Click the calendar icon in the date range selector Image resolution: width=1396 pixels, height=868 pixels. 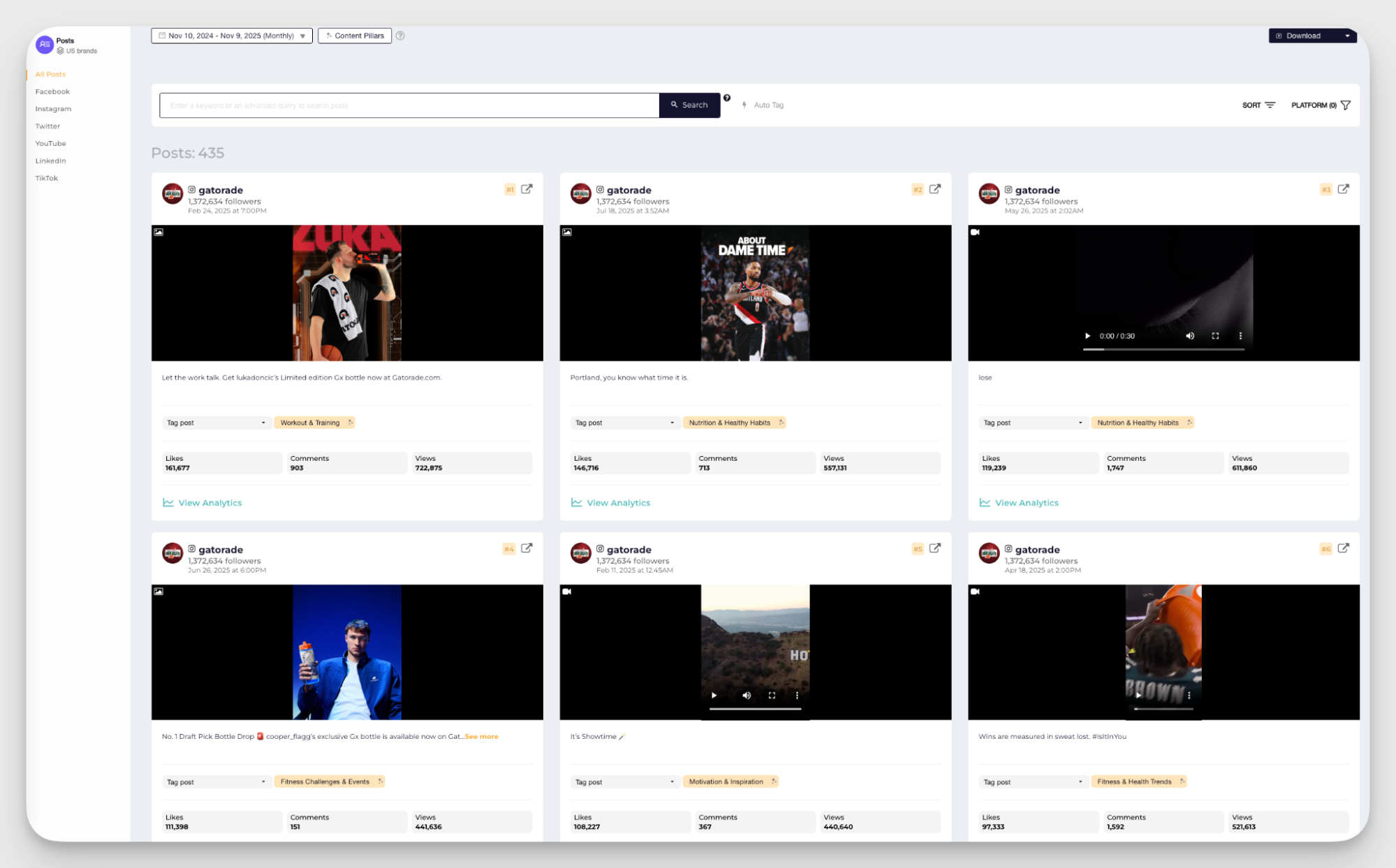[x=161, y=35]
